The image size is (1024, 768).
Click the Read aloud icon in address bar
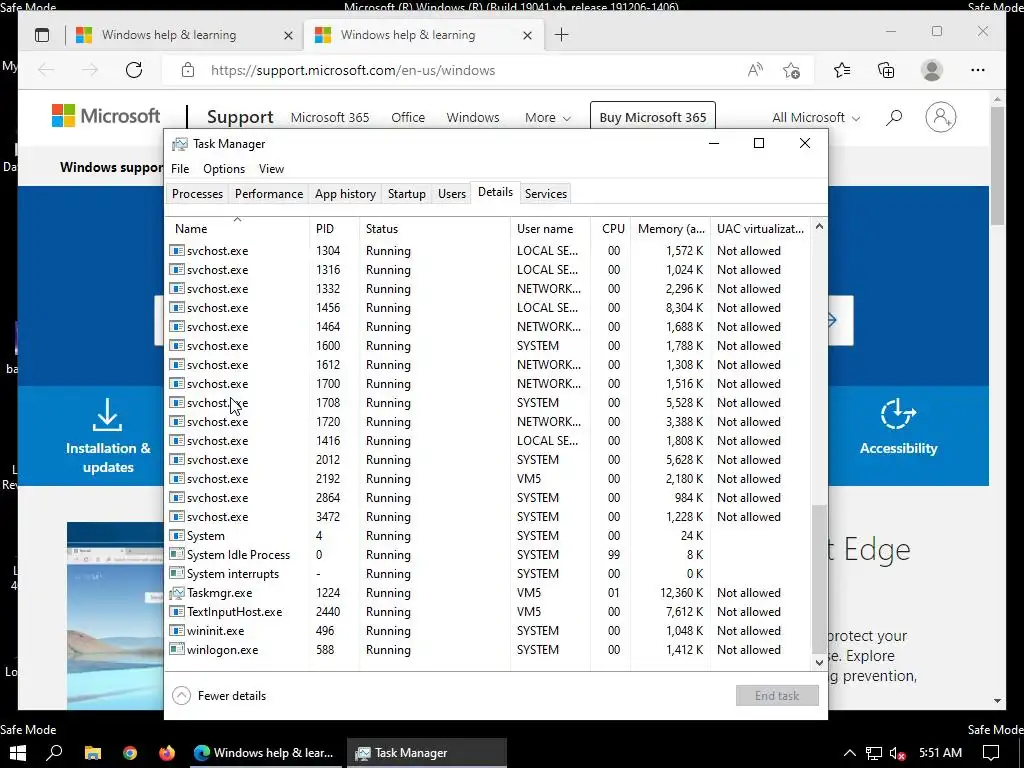(755, 70)
